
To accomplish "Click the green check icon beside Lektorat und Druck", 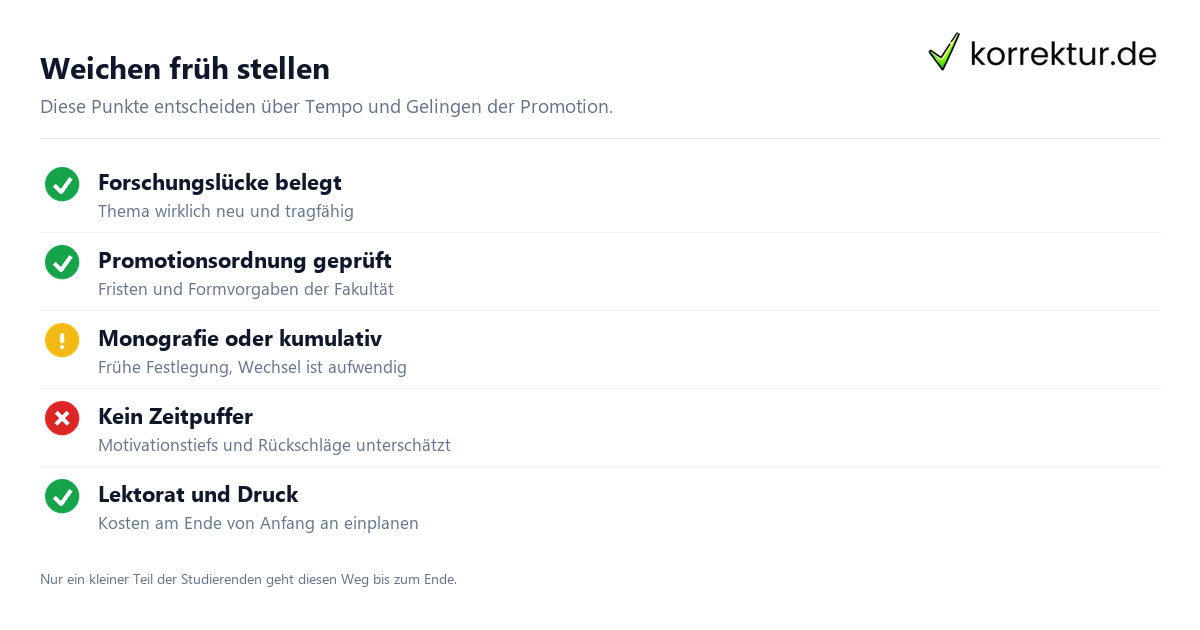I will pyautogui.click(x=62, y=496).
